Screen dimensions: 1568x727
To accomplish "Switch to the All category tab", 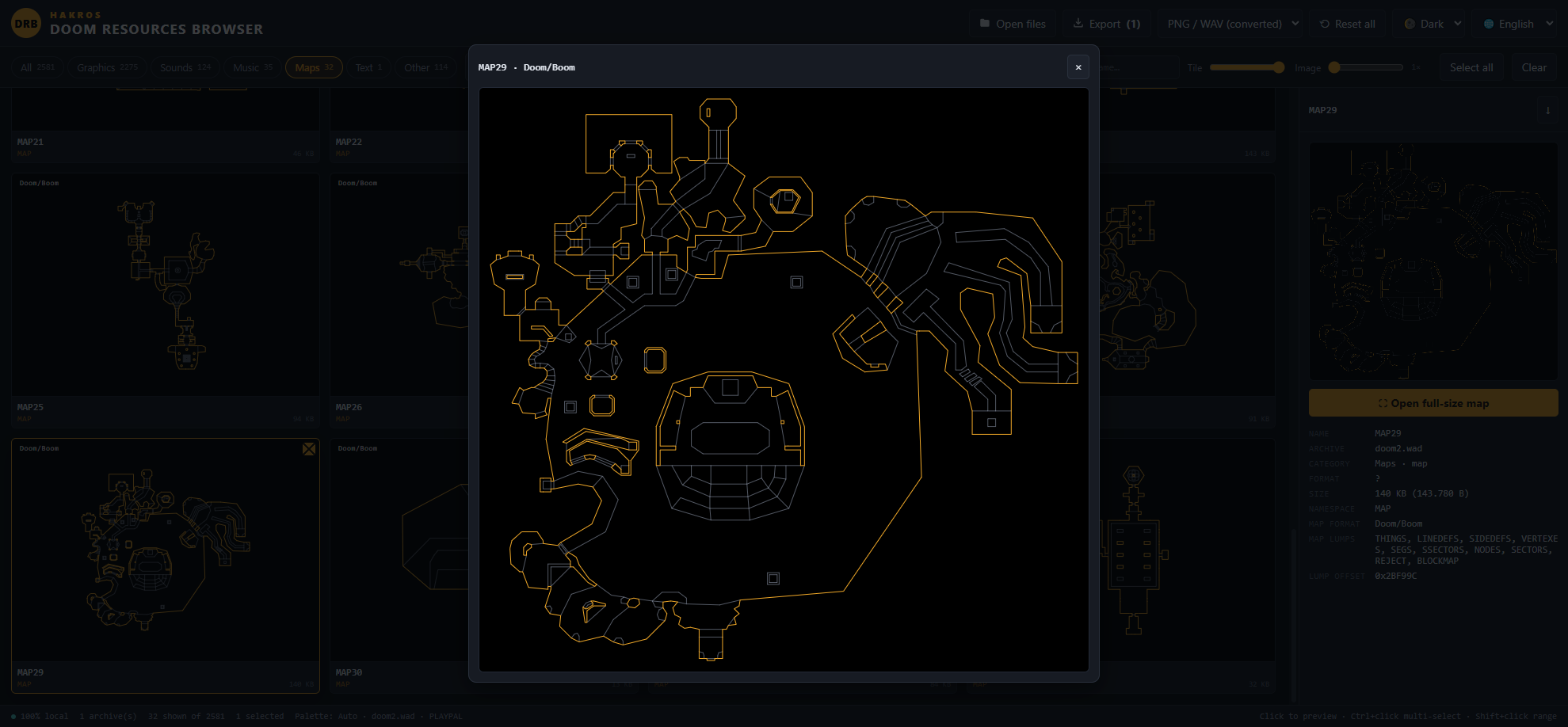I will [38, 67].
